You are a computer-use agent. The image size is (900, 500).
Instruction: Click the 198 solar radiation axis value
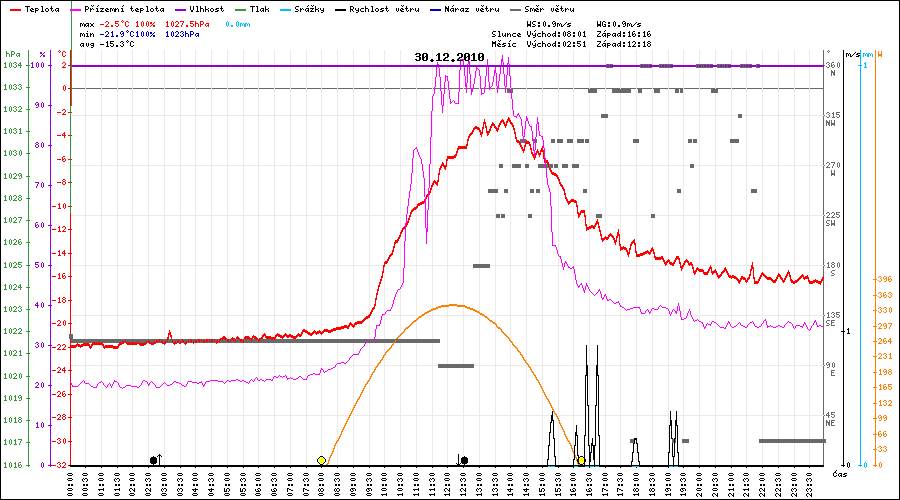[x=885, y=372]
